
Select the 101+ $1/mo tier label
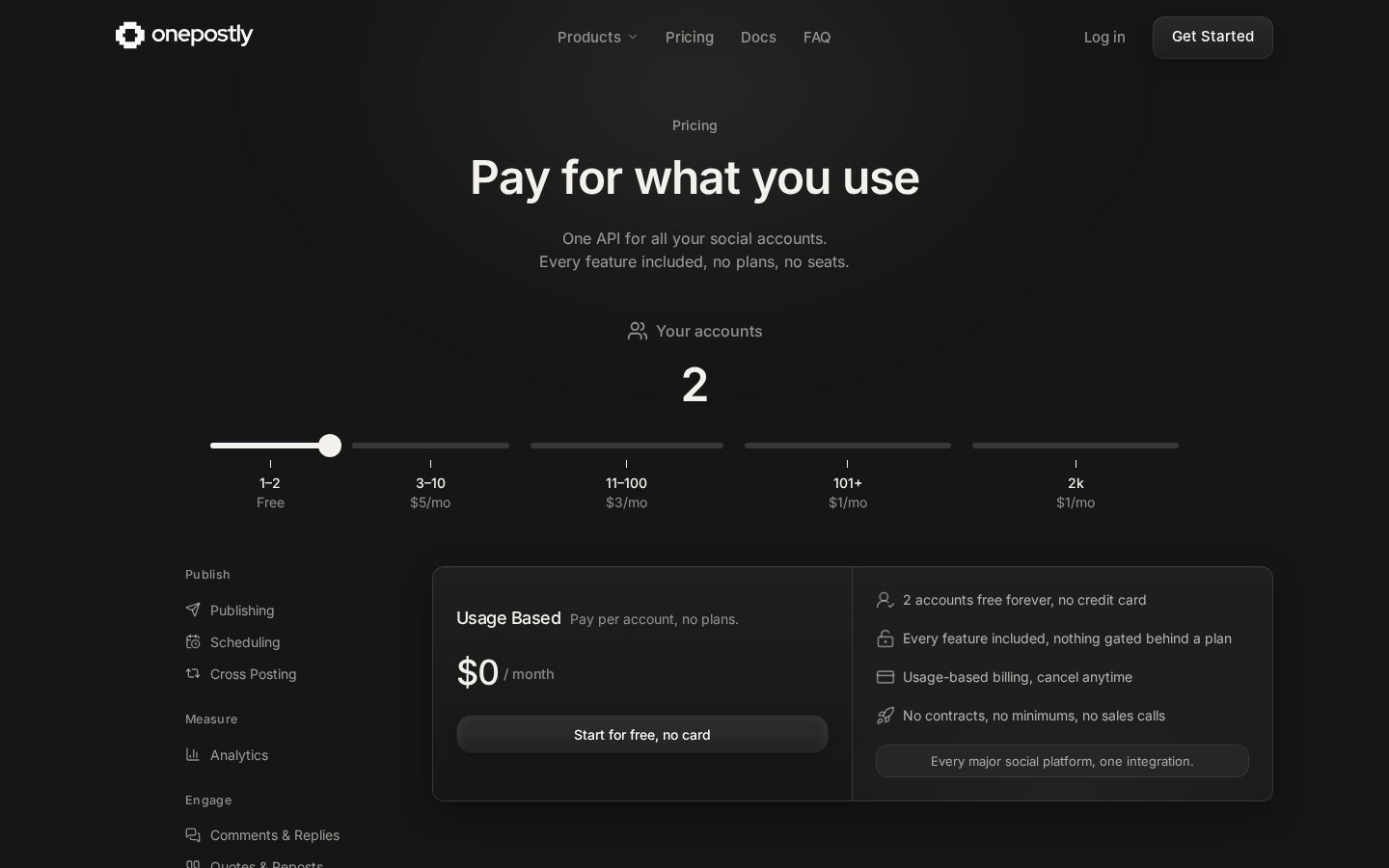pos(848,493)
